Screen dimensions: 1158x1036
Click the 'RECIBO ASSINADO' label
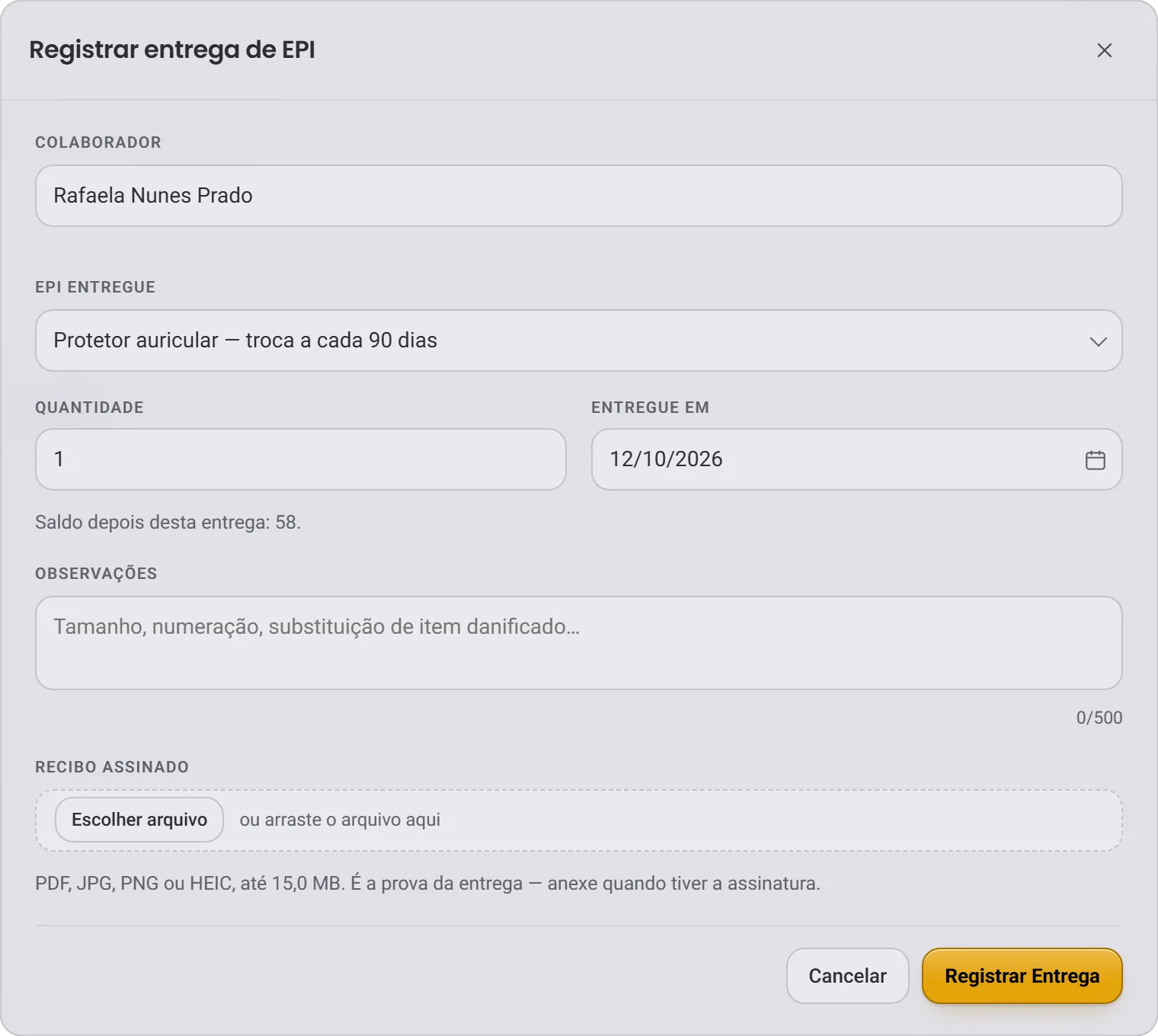(x=112, y=767)
